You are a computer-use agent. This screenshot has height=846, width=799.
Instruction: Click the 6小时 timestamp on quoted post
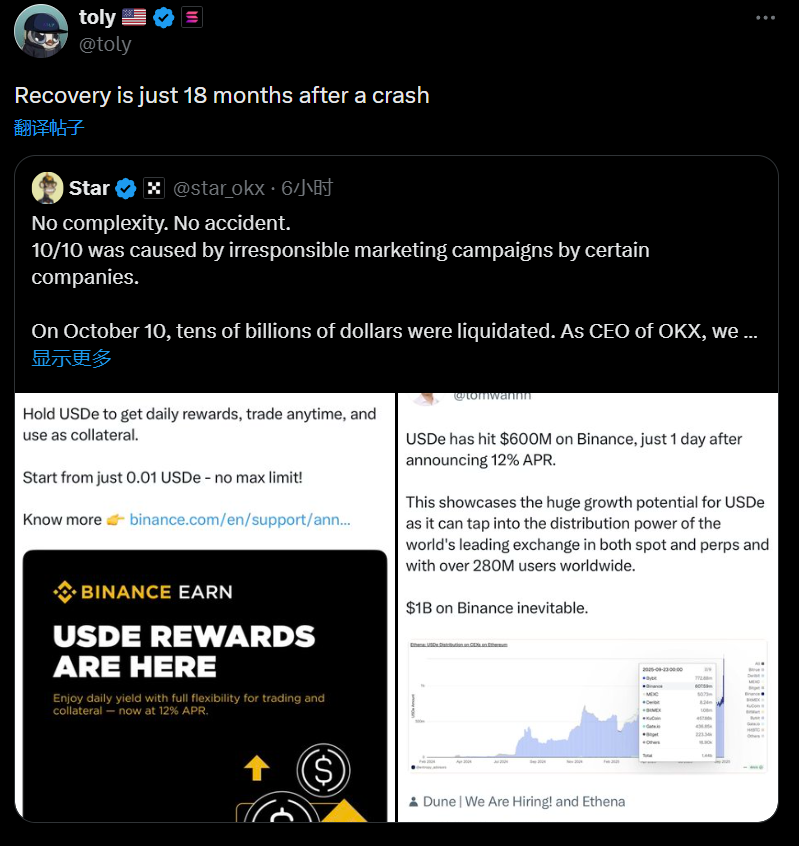click(x=307, y=188)
